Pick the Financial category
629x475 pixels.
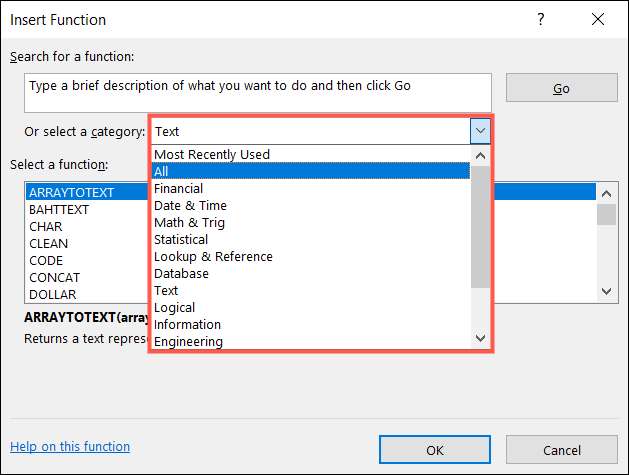tap(178, 188)
